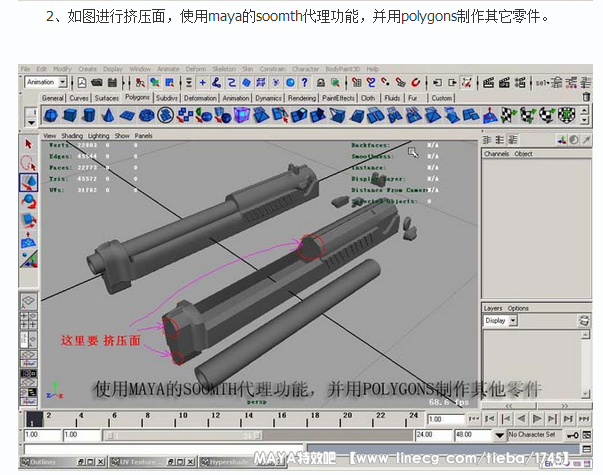Select the polygon sphere shelf icon
The image size is (603, 475).
(x=51, y=115)
